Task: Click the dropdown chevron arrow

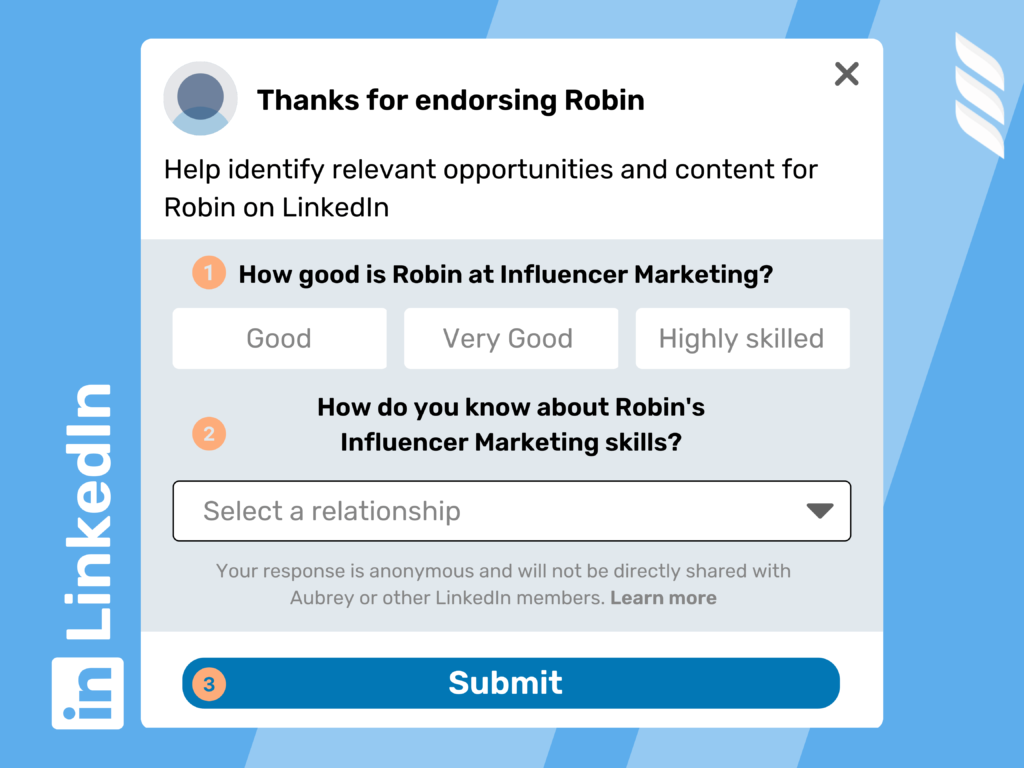Action: tap(819, 511)
